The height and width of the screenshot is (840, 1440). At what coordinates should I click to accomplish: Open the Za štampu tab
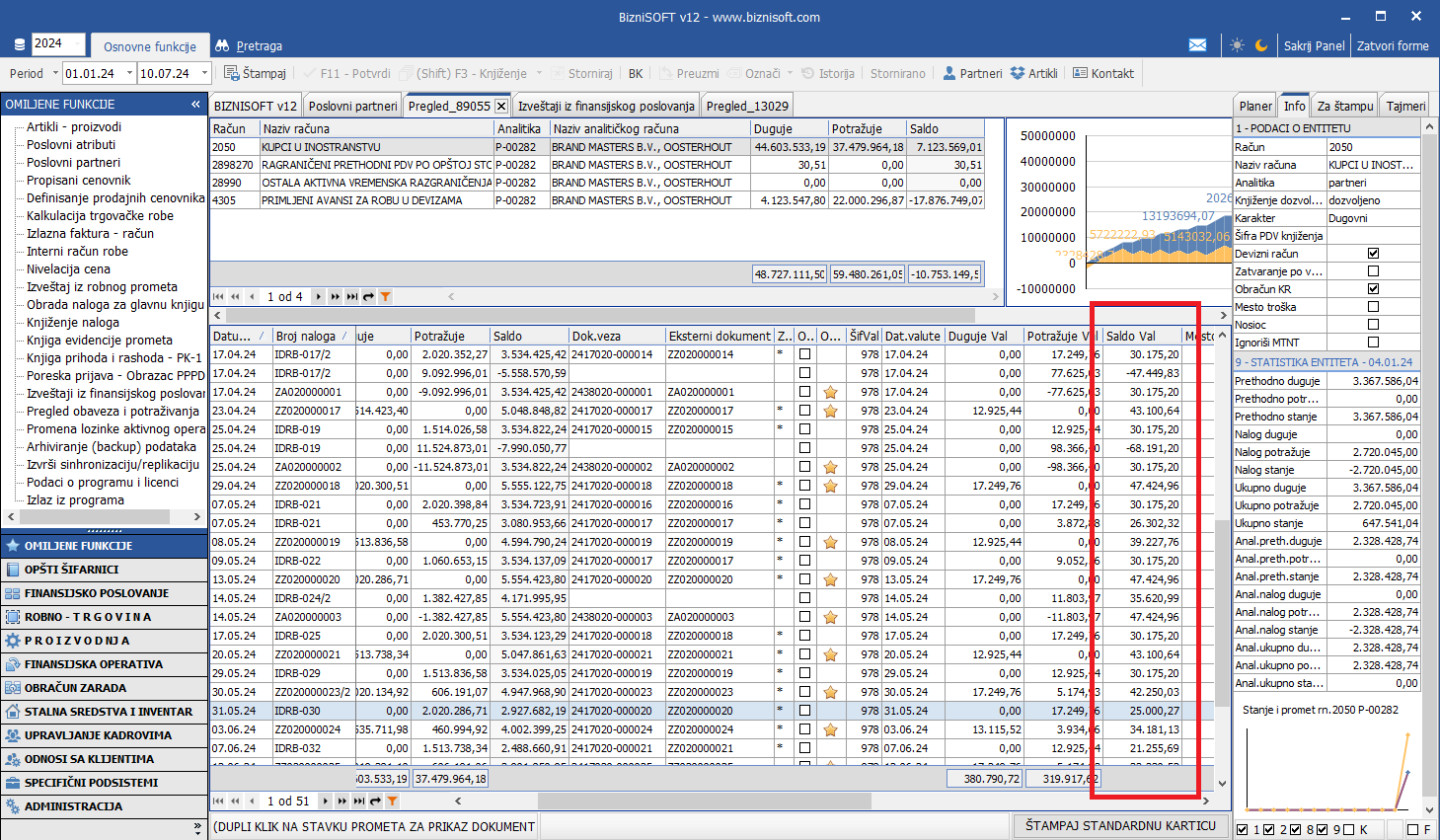[1344, 106]
